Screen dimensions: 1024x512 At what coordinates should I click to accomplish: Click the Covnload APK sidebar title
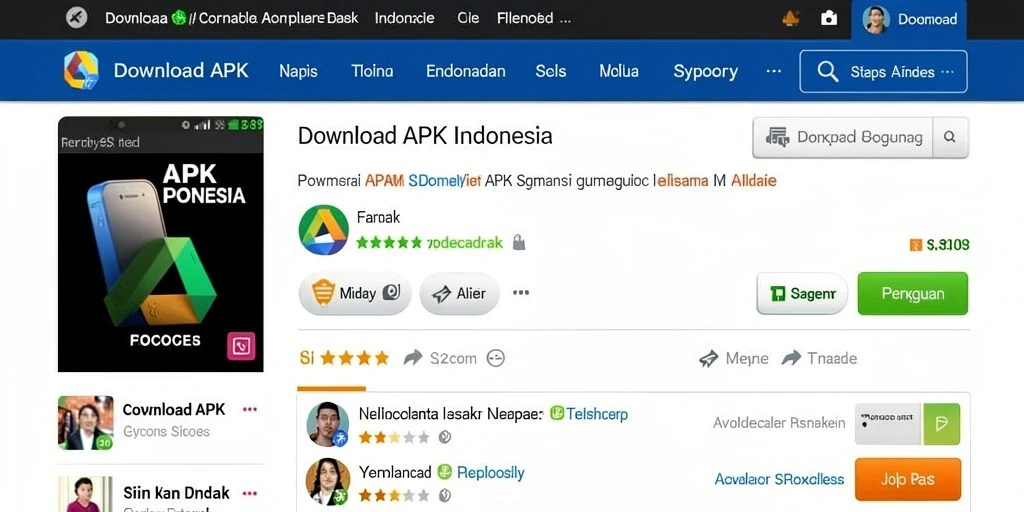point(174,409)
